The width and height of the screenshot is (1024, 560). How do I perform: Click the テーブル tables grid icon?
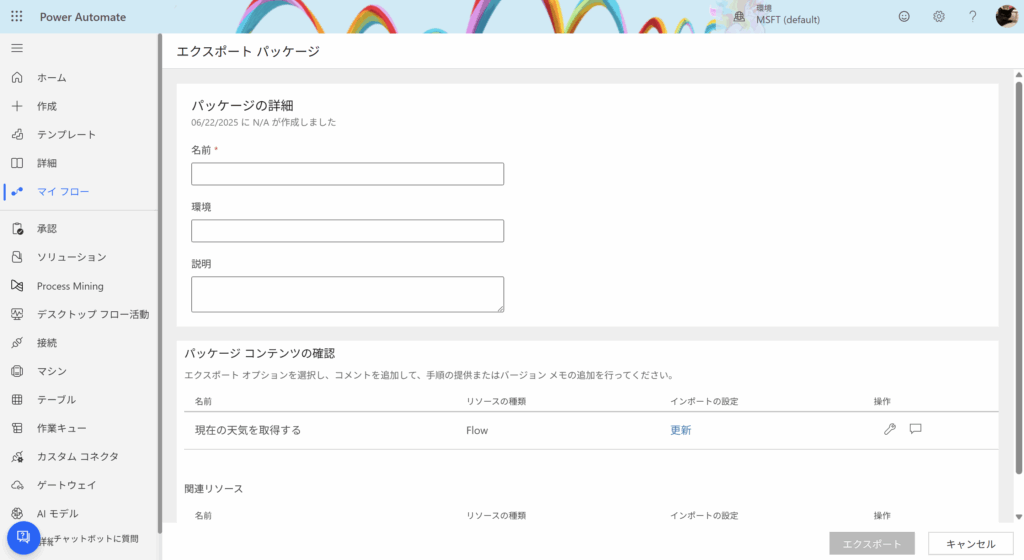click(x=17, y=399)
